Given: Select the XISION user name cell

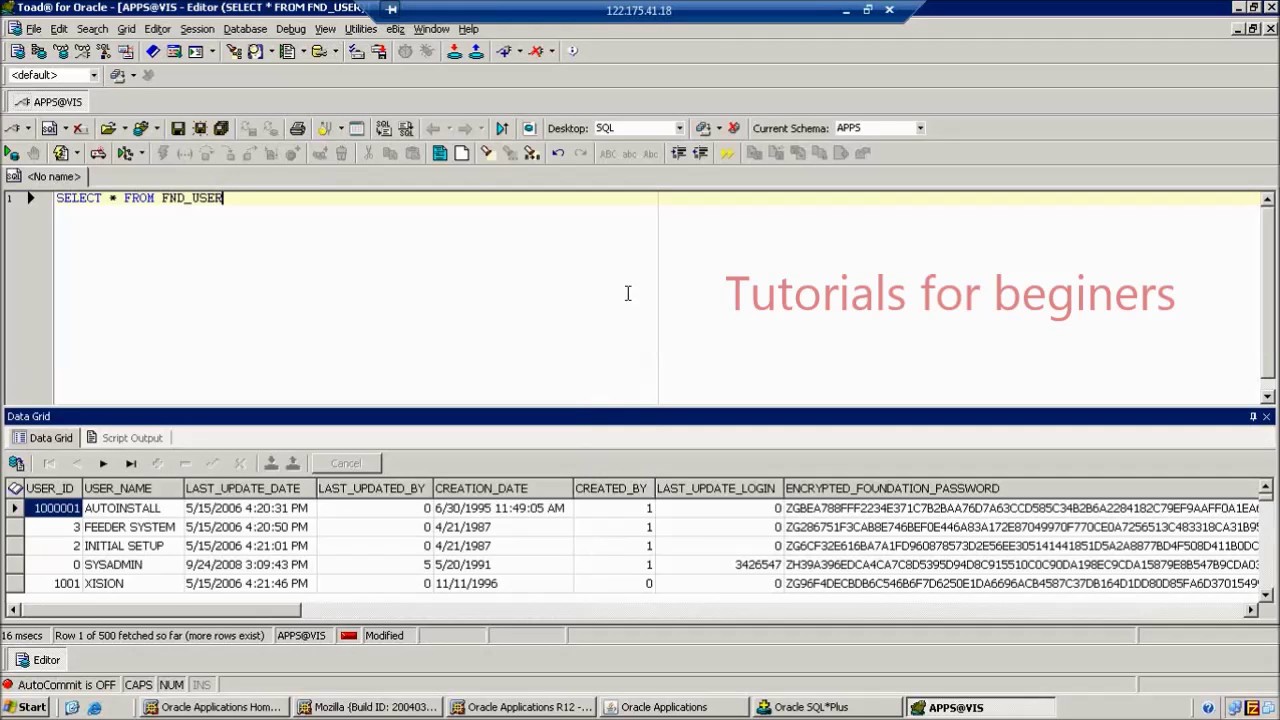Looking at the screenshot, I should click(x=132, y=584).
